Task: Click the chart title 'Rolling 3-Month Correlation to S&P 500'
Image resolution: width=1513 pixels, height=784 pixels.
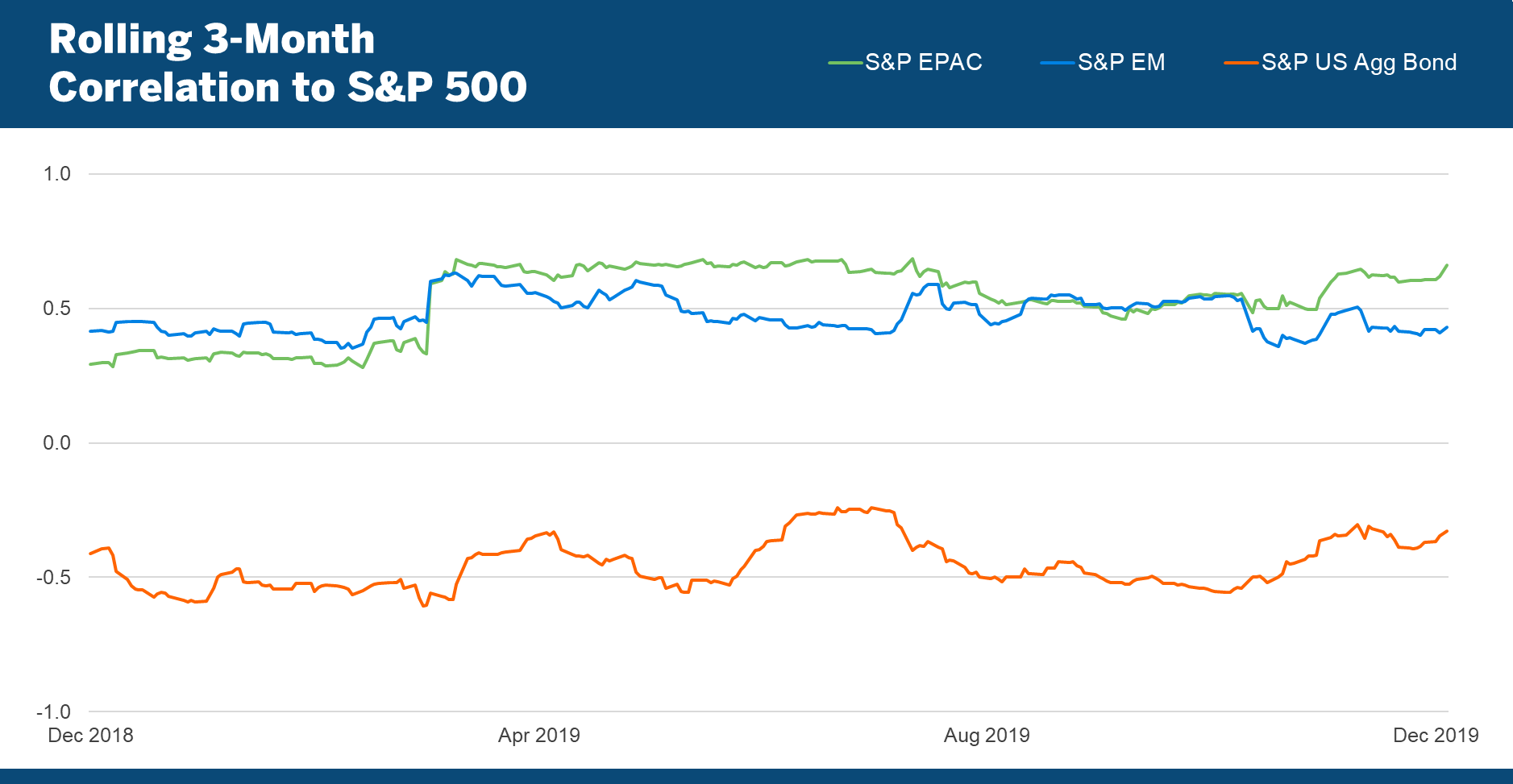Action: tap(288, 63)
